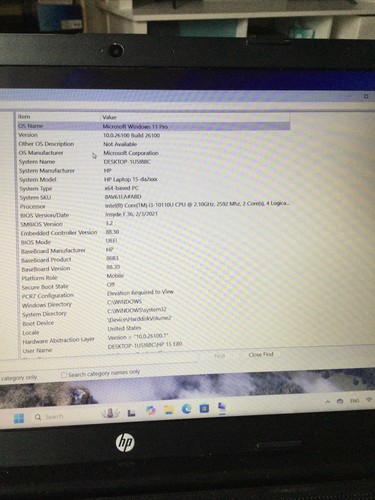375x500 pixels.
Task: Click value Microsoft Windows 11 Pro
Action: coord(135,127)
